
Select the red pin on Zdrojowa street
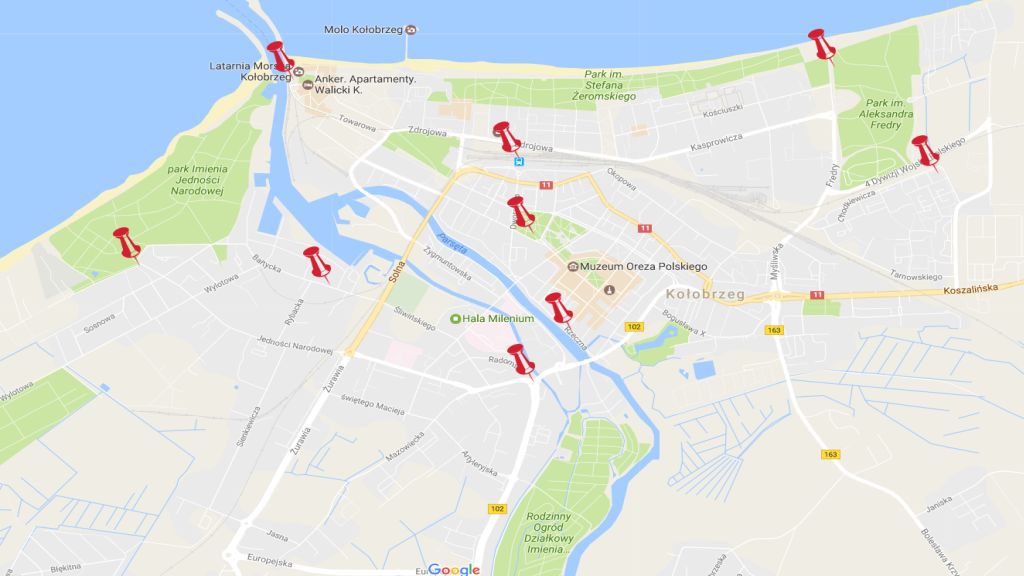pos(506,137)
